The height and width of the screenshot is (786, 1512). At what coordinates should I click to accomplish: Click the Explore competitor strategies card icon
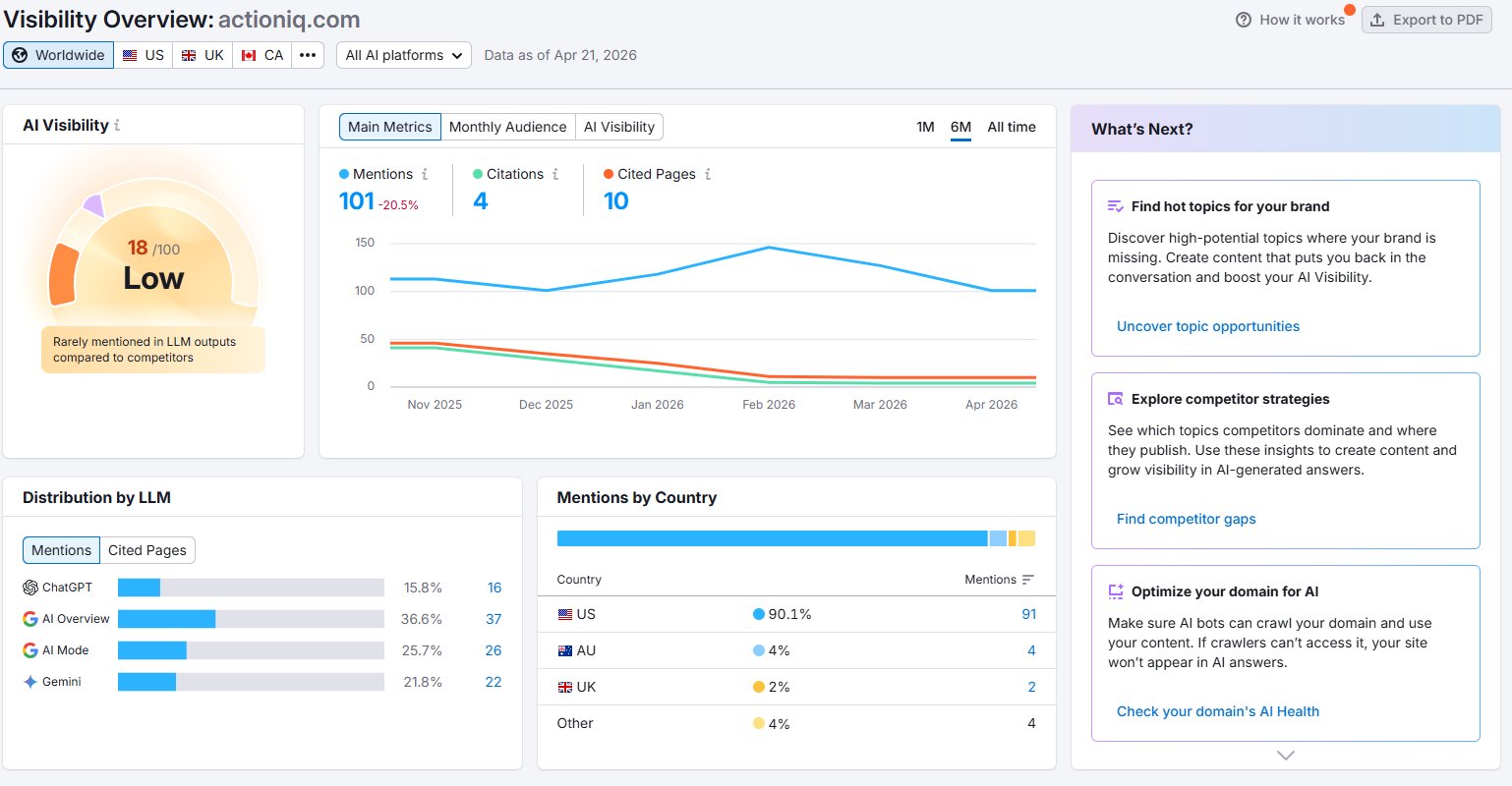[1115, 399]
